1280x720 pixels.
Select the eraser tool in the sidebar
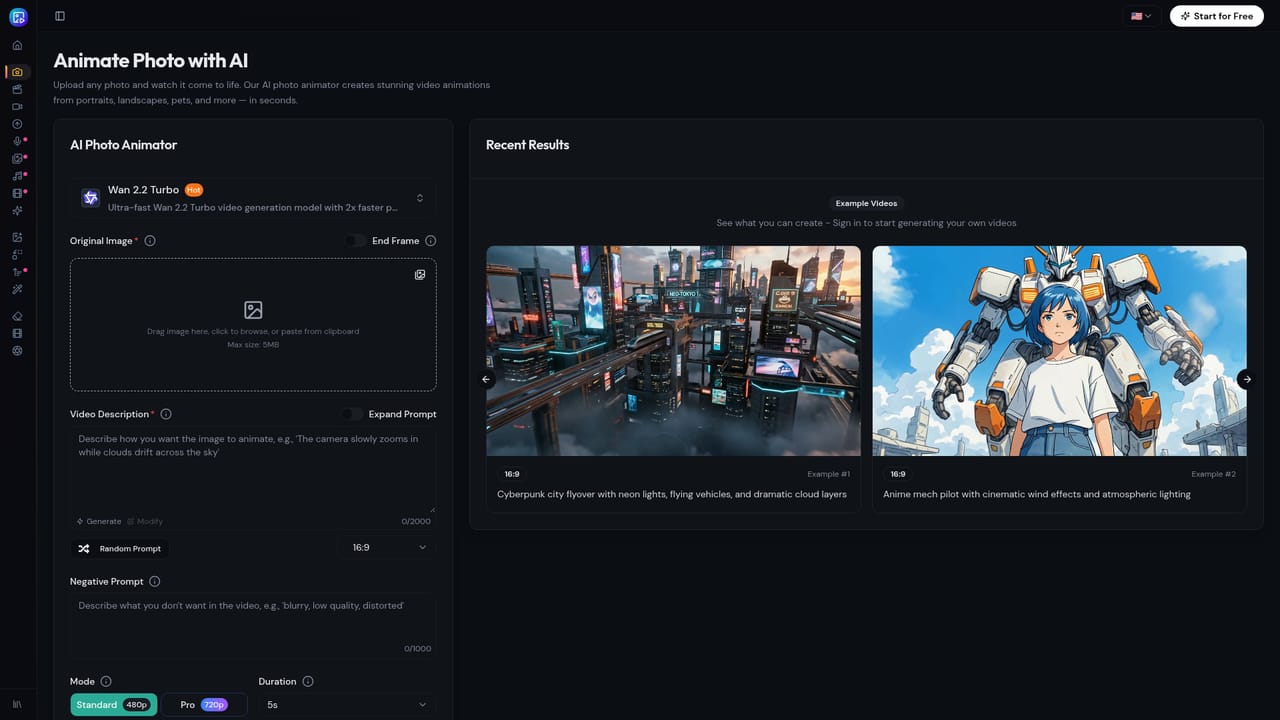click(17, 316)
